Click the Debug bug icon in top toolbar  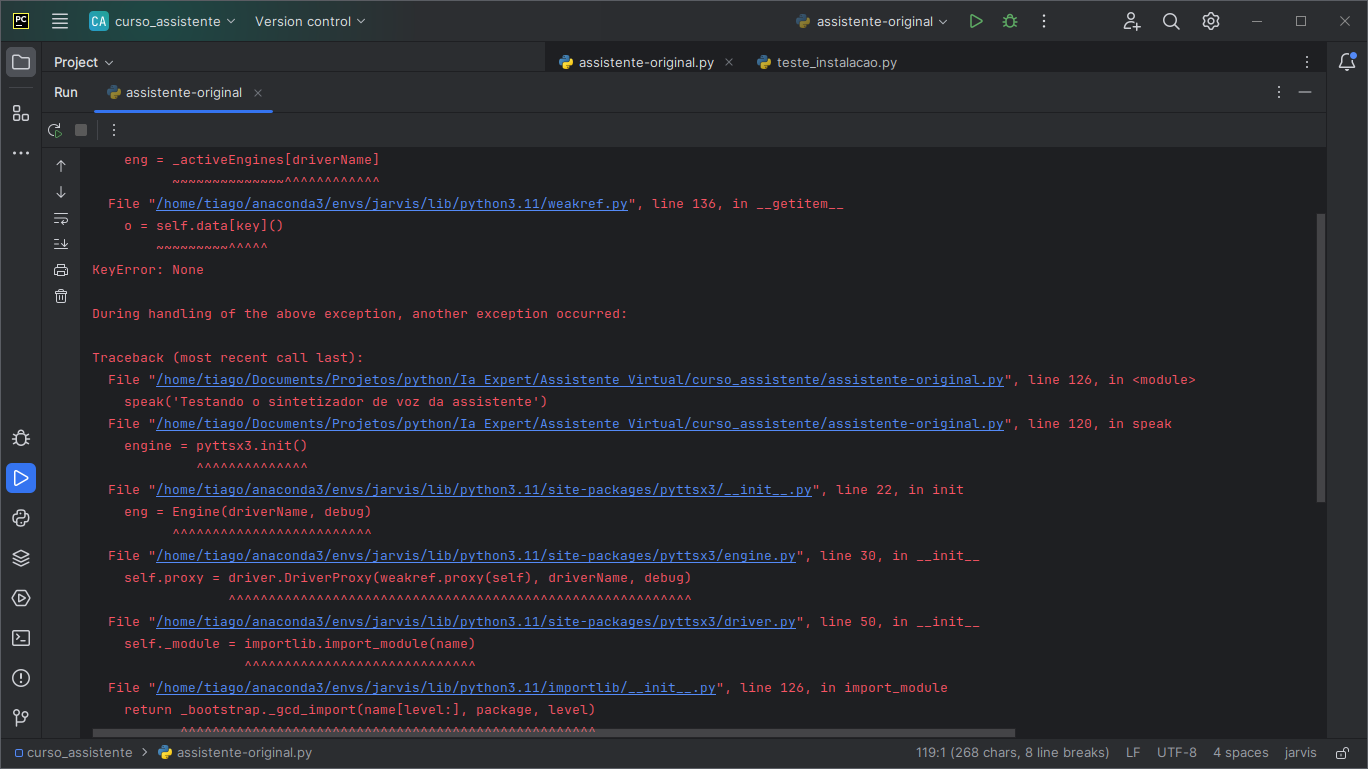(1010, 21)
